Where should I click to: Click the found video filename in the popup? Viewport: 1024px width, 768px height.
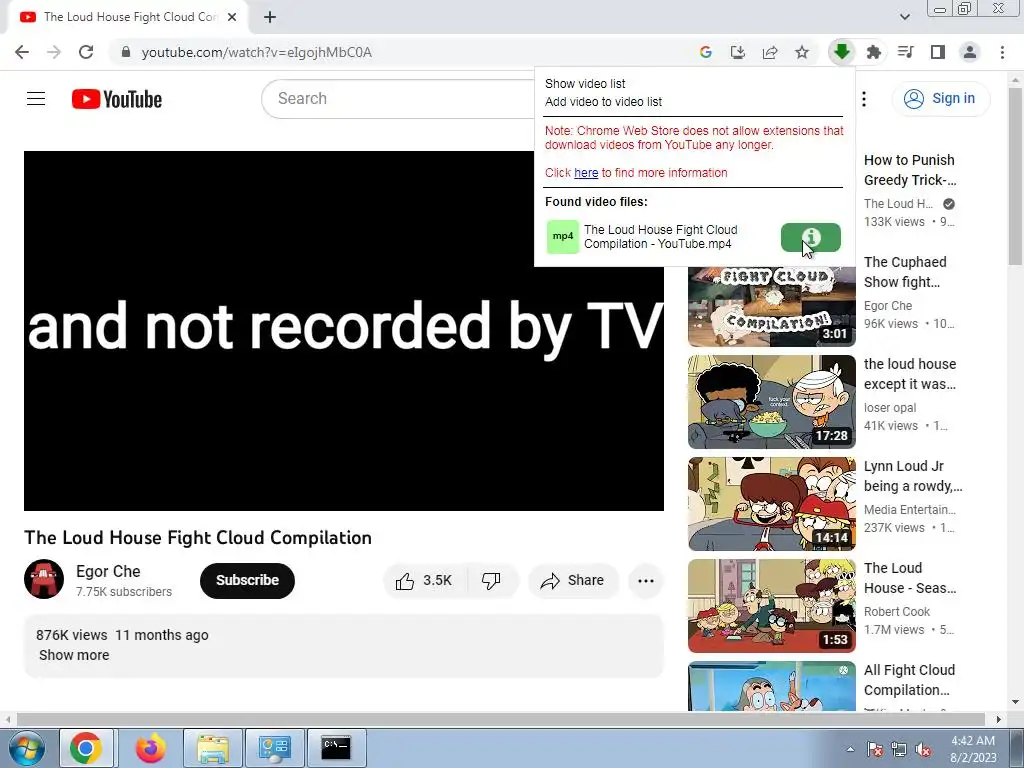tap(660, 236)
